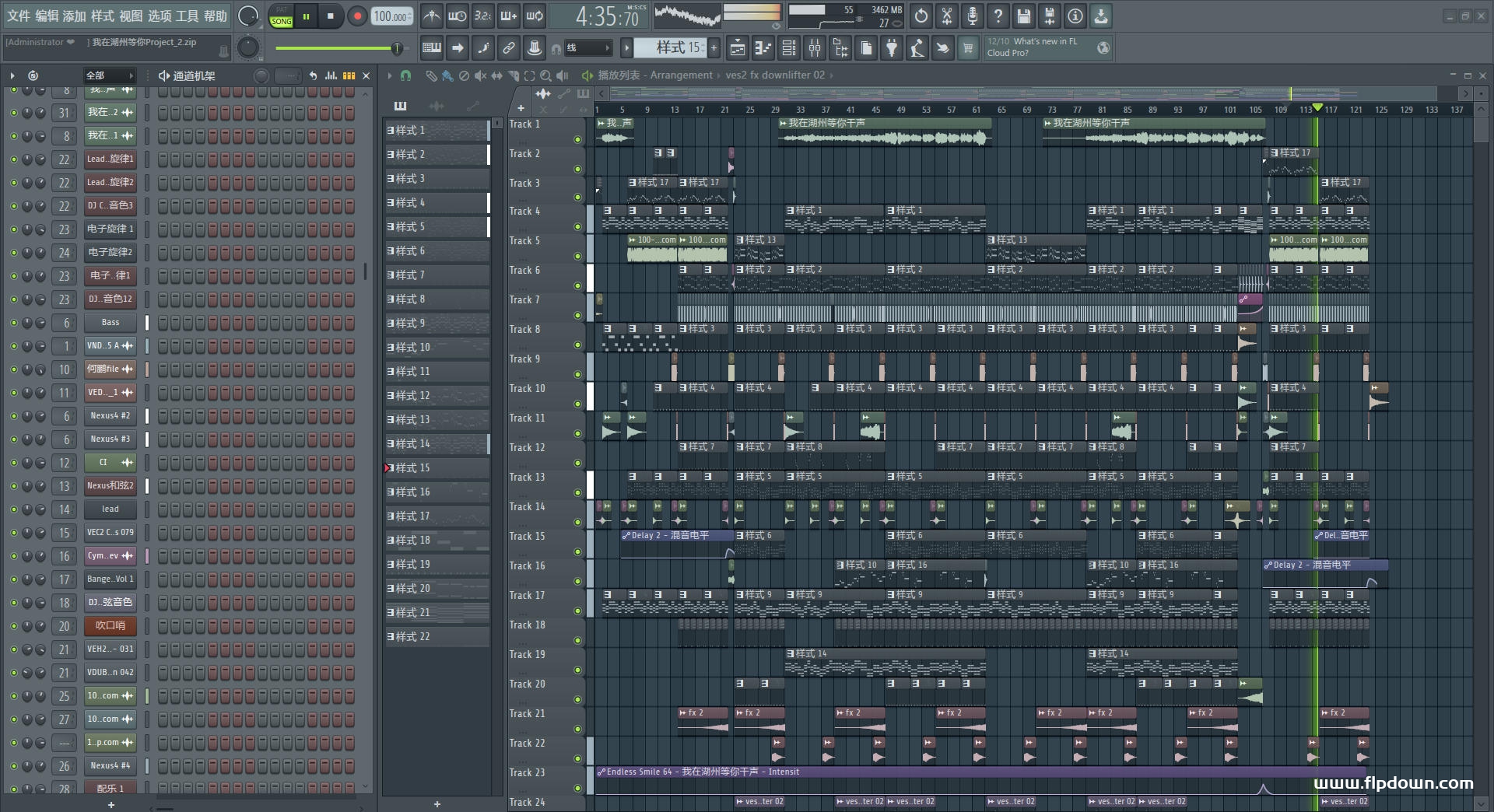This screenshot has width=1494, height=812.
Task: Mute the Bass channel via its green LED
Action: coord(13,323)
